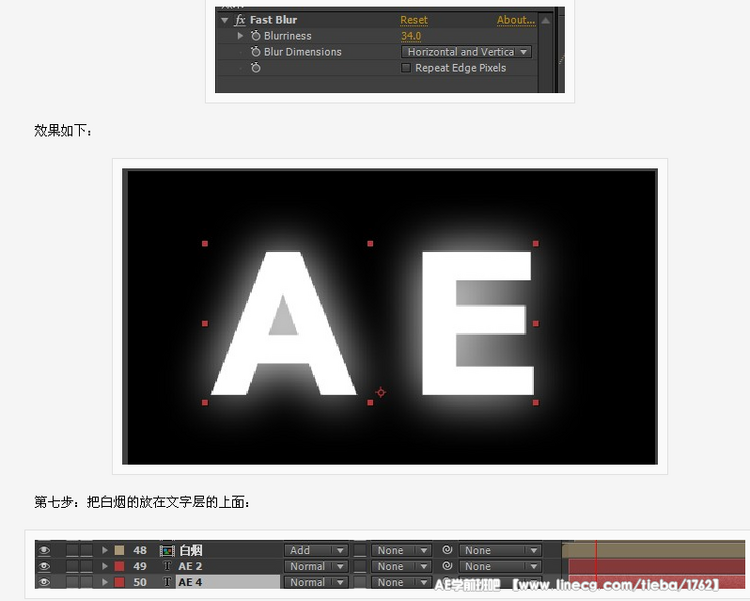Image resolution: width=750 pixels, height=601 pixels.
Task: Click the red duration bar of layer 49
Action: point(657,567)
